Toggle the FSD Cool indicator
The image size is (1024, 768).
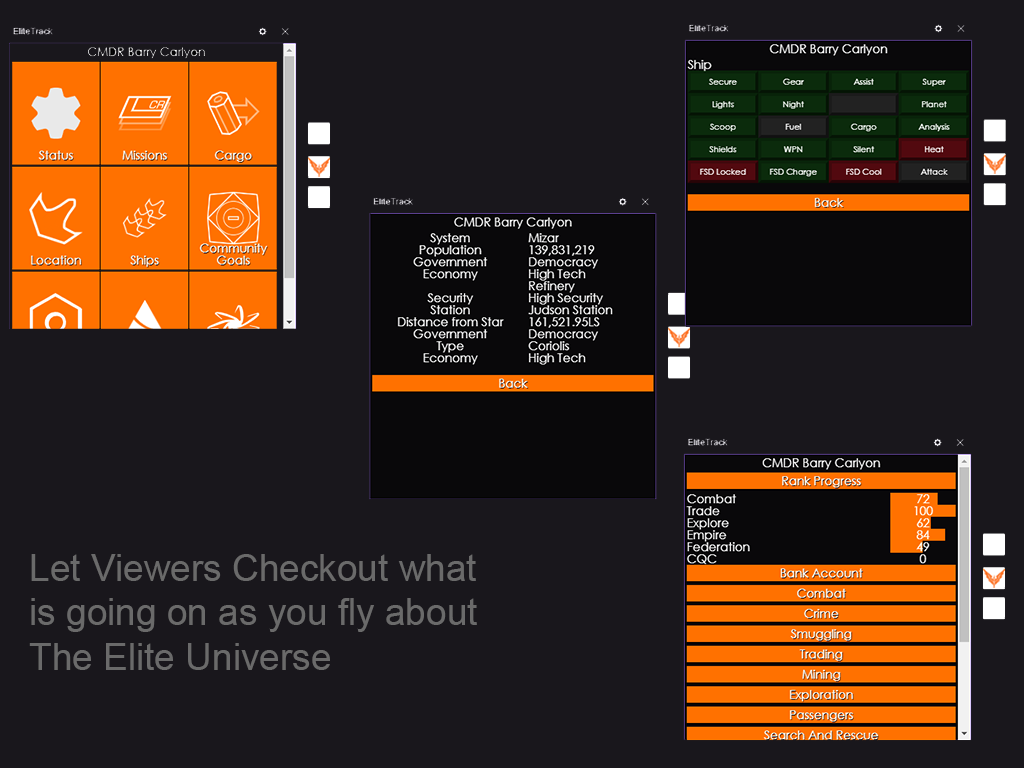click(863, 172)
